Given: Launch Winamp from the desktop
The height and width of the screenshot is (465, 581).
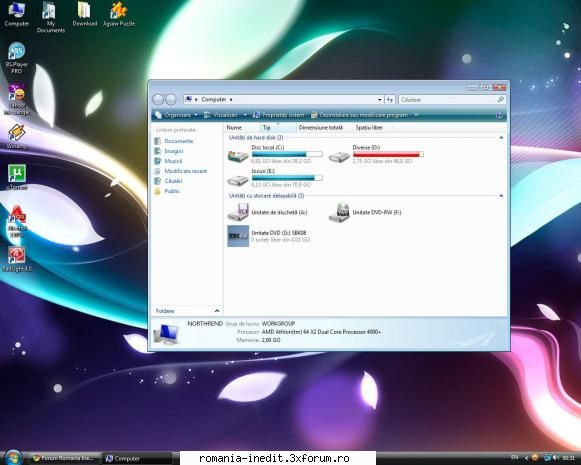Looking at the screenshot, I should (x=17, y=136).
